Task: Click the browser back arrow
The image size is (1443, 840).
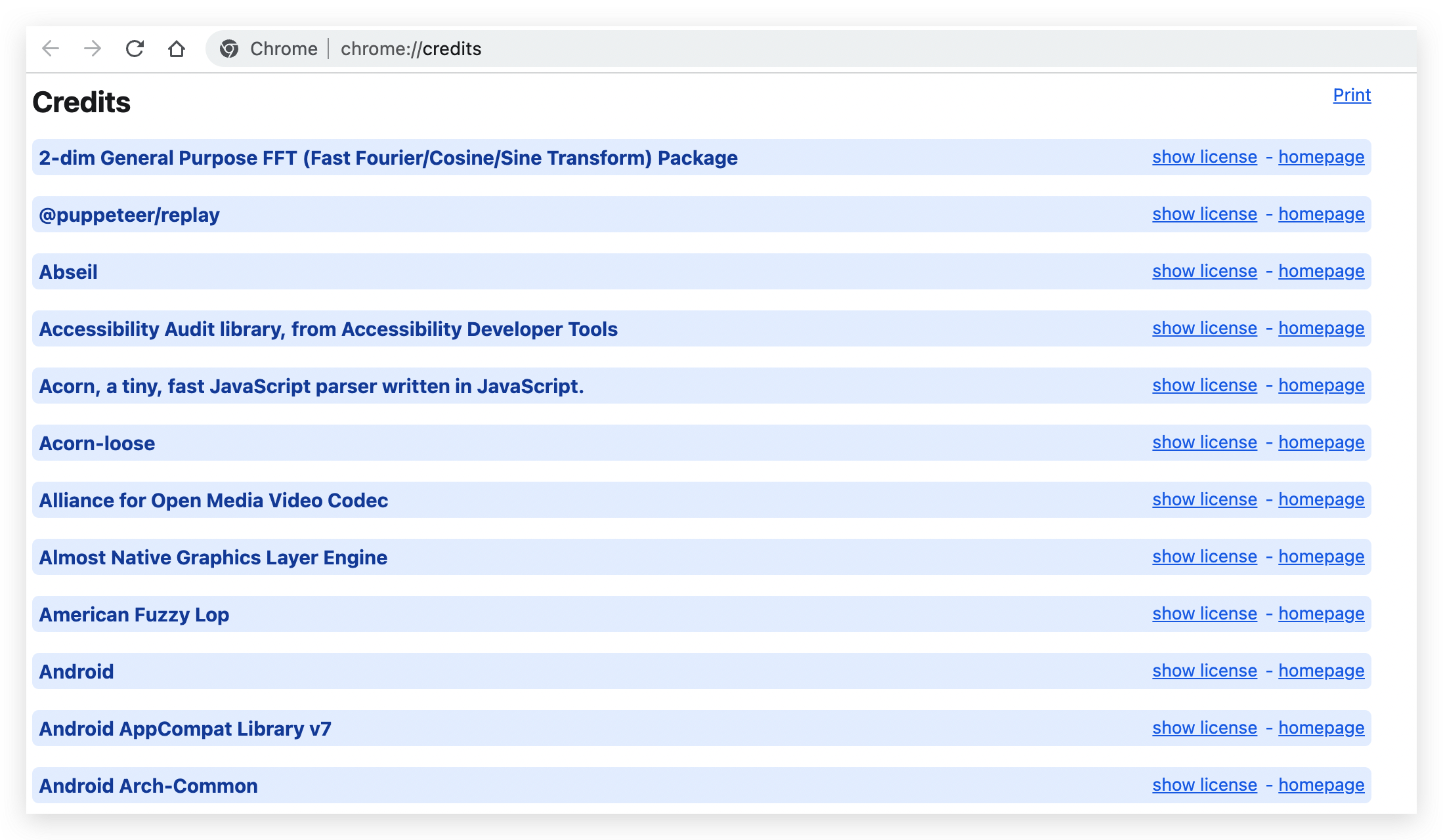Action: [x=51, y=49]
